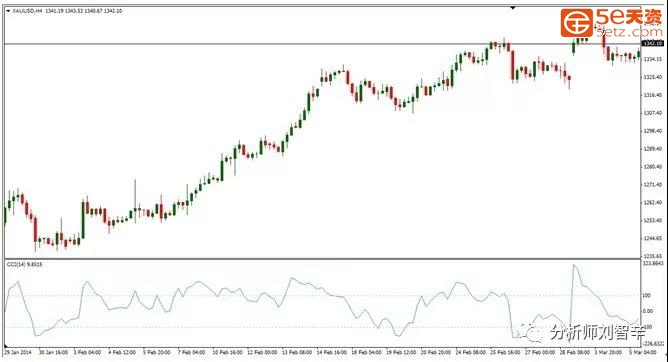The height and width of the screenshot is (362, 668).
Task: Click the 1235.65 price axis label
Action: tap(653, 256)
